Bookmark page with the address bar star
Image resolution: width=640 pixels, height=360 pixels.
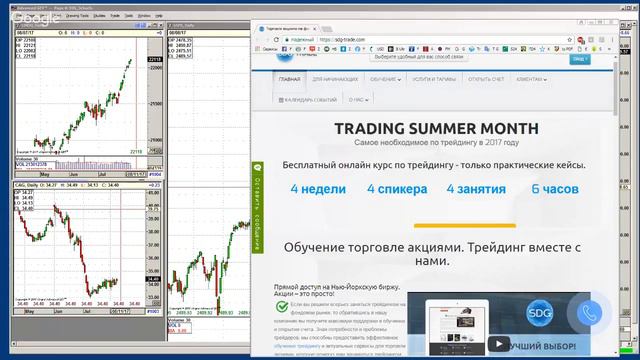[x=569, y=40]
